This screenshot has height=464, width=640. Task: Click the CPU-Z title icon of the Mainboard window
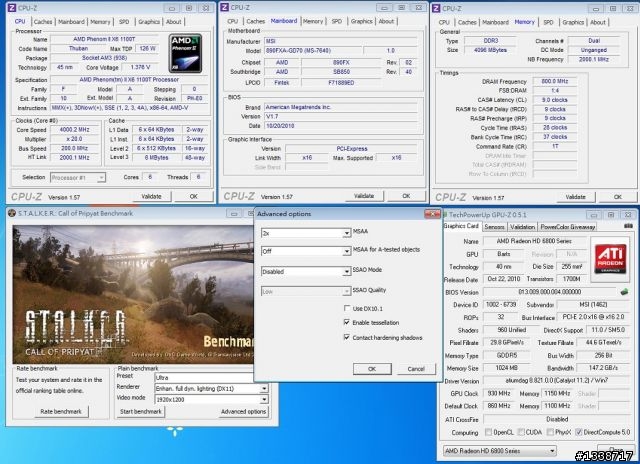[224, 7]
